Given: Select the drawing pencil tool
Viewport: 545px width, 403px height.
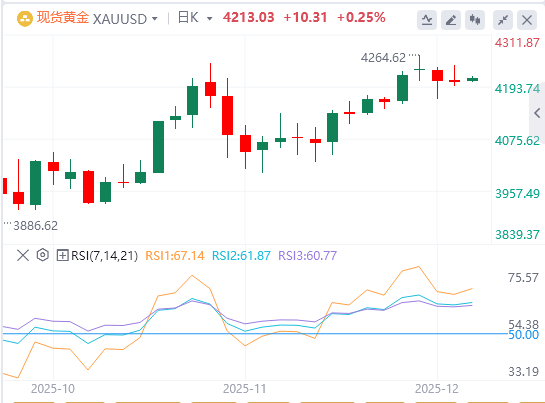Looking at the screenshot, I should pos(451,20).
